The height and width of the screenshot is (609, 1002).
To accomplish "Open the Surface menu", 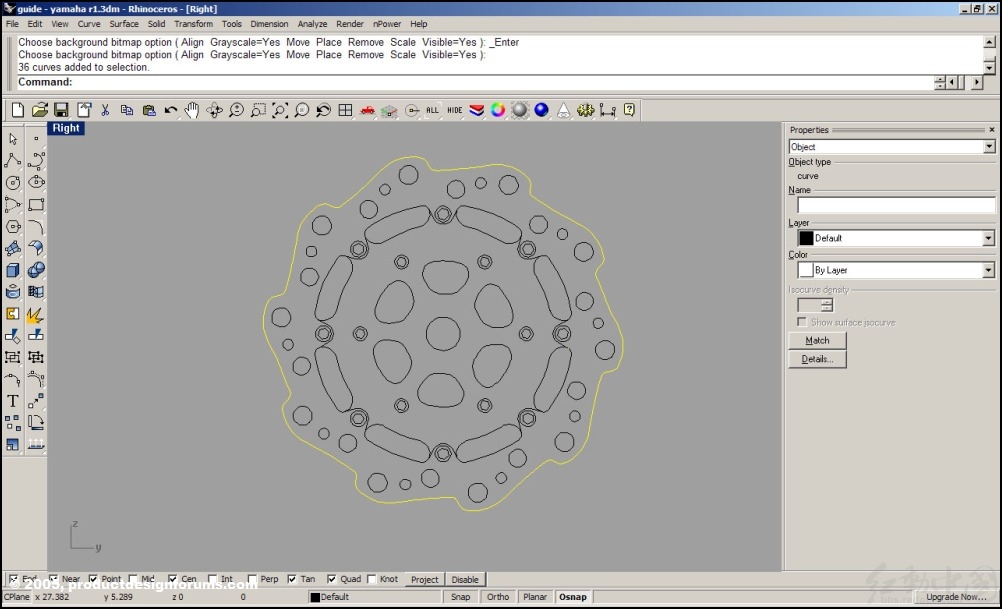I will click(124, 24).
